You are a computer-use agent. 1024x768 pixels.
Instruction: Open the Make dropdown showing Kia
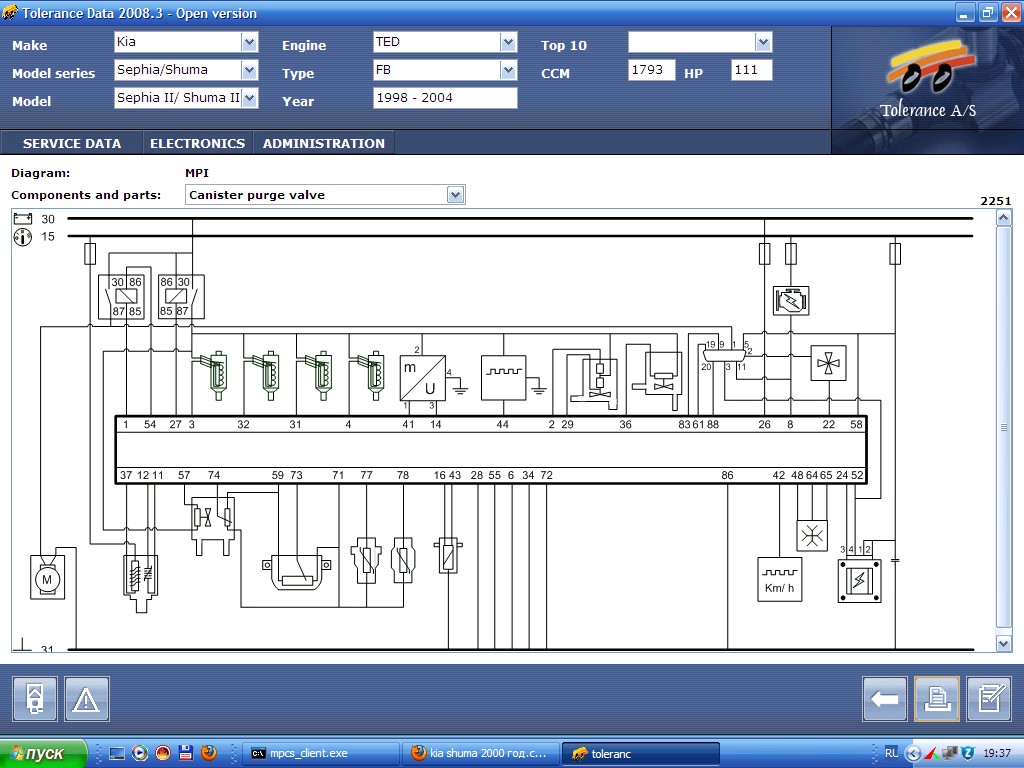click(x=249, y=42)
